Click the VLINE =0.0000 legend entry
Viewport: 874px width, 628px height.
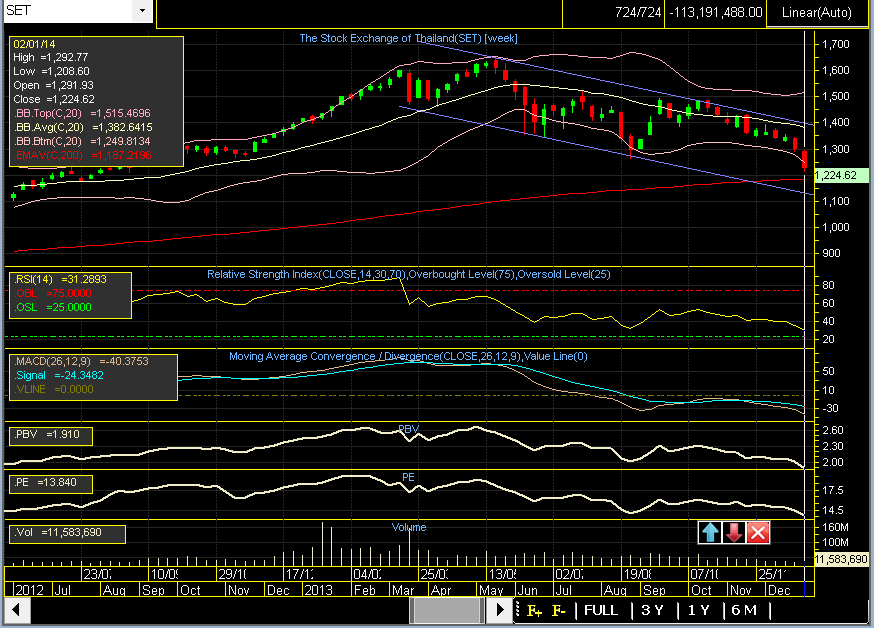tap(54, 389)
